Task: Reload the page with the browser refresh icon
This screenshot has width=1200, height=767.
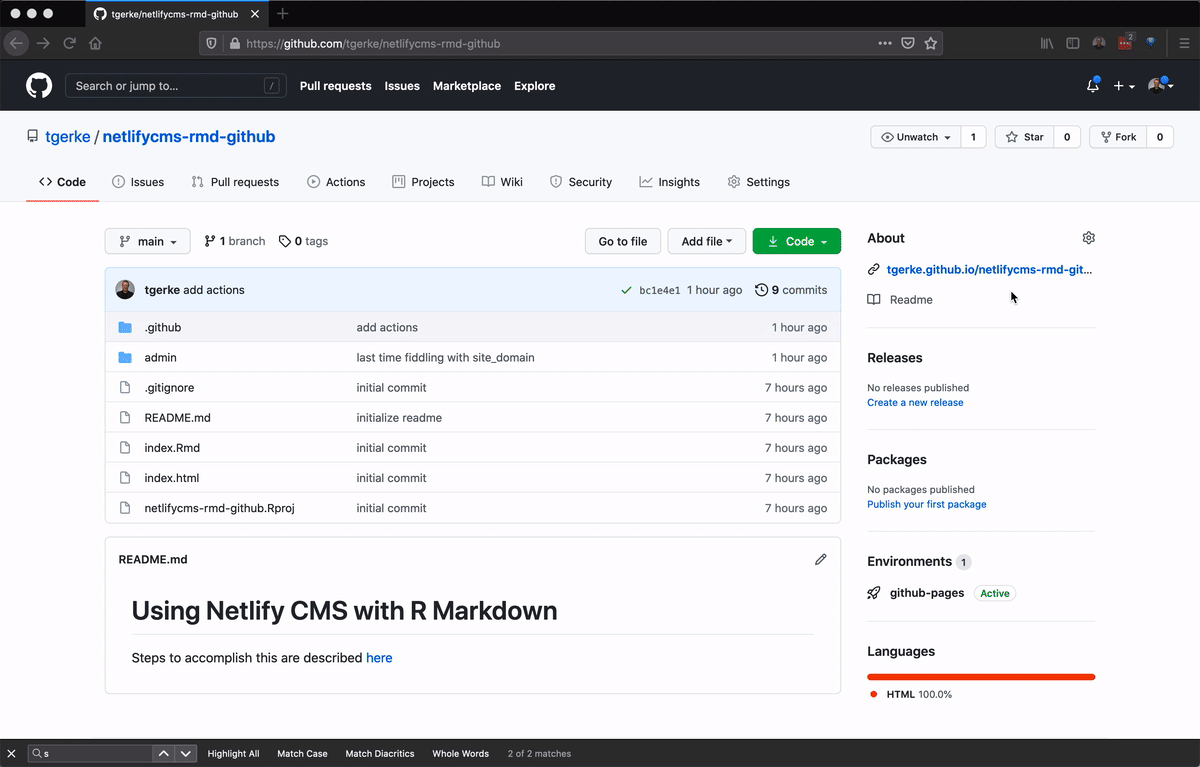Action: tap(69, 43)
